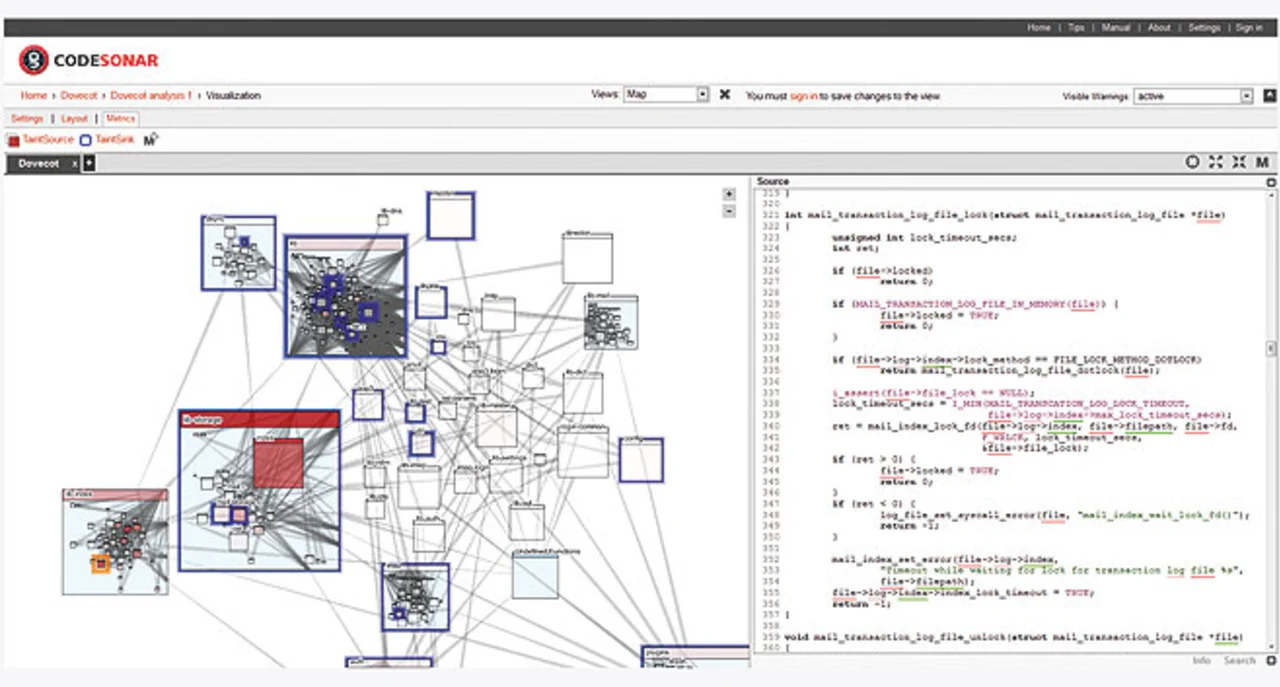The width and height of the screenshot is (1280, 687).
Task: Click the Dovecot analysis 1 breadcrumb
Action: [150, 95]
